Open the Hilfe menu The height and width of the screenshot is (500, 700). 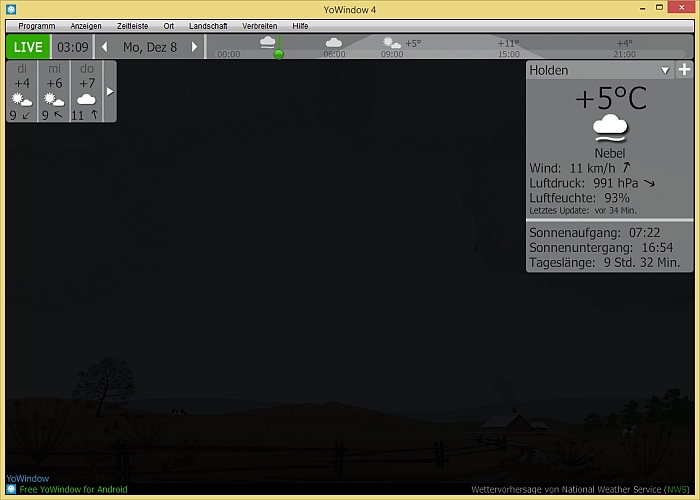point(300,26)
